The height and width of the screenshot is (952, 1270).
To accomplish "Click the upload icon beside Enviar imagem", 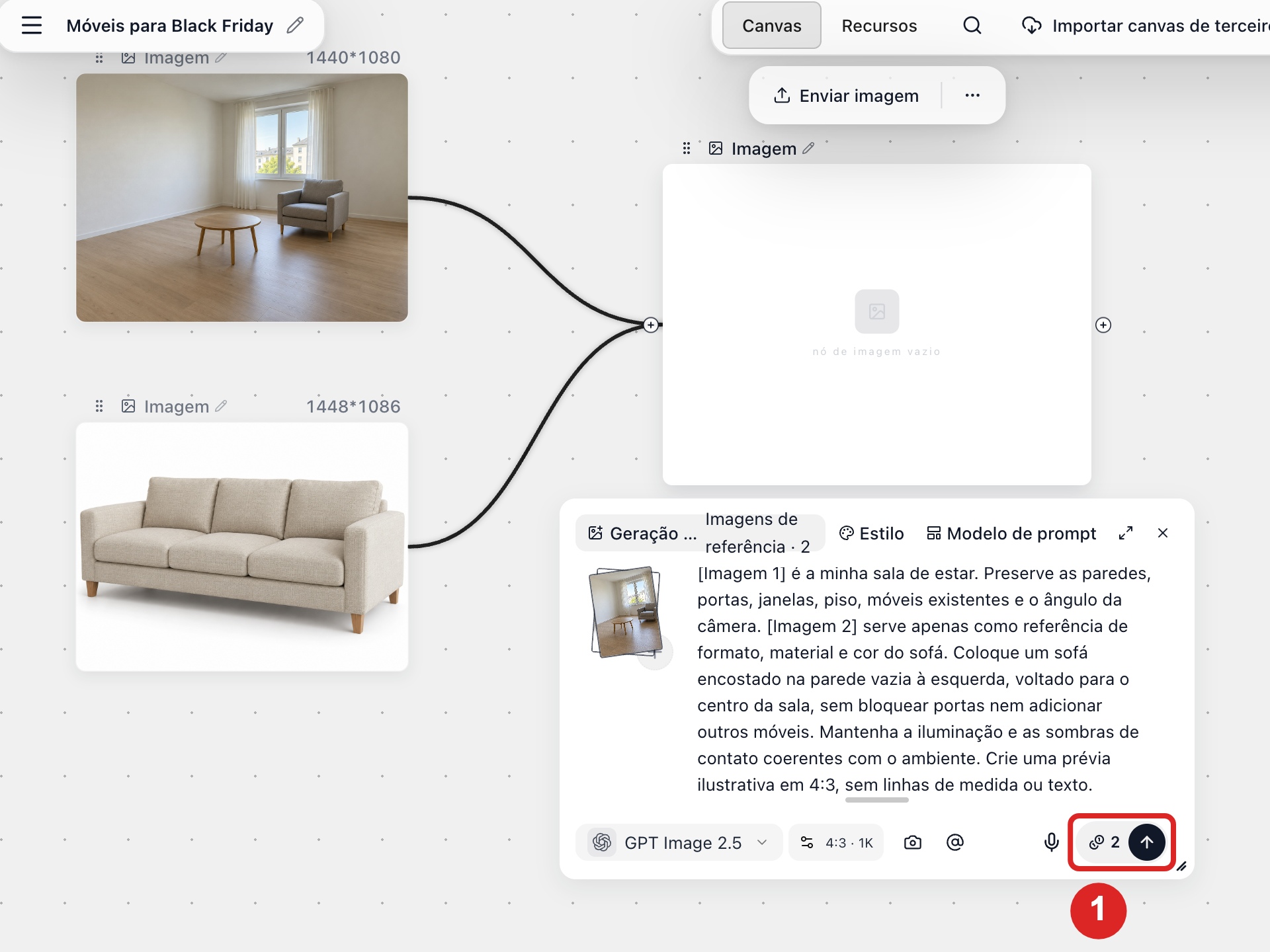I will (782, 95).
